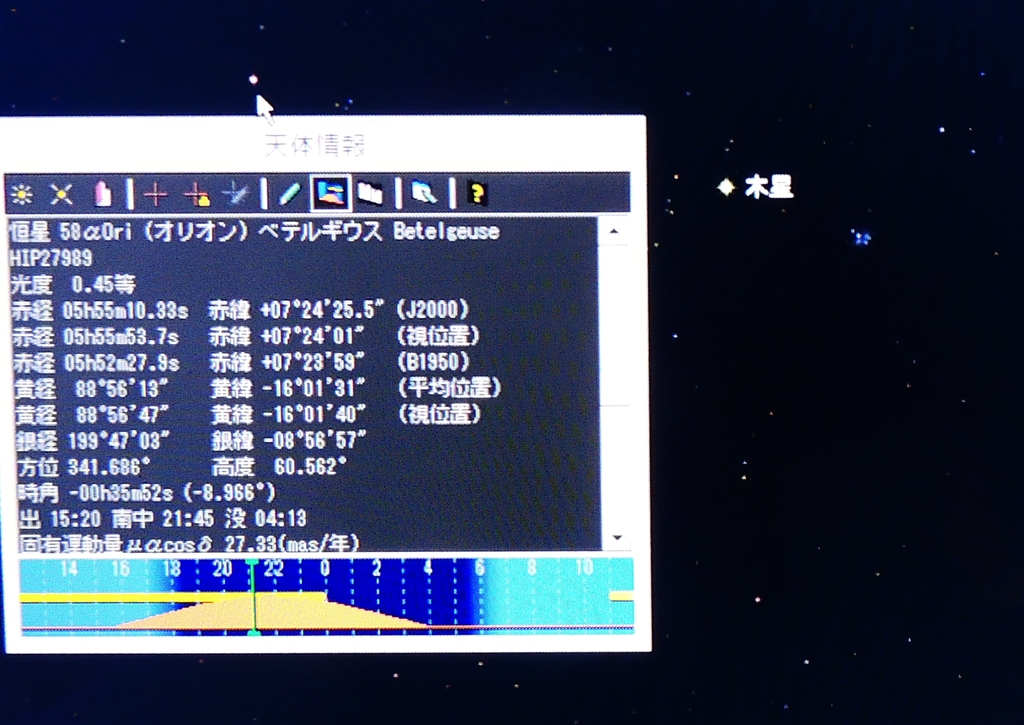Click the green pencil edit icon
Screen dimensions: 1024x725
pyautogui.click(x=289, y=194)
